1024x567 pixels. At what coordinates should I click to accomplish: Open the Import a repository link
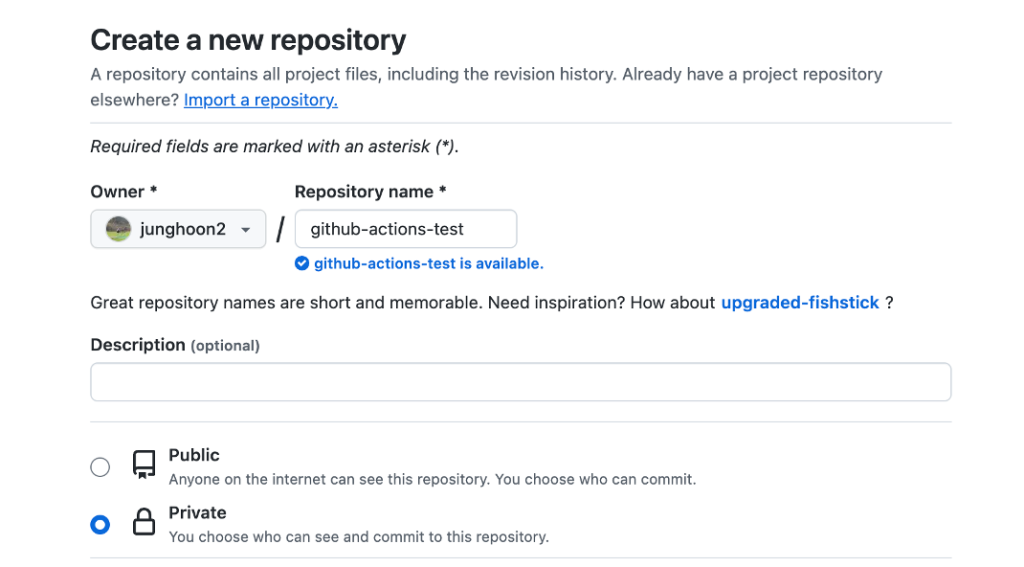point(260,100)
